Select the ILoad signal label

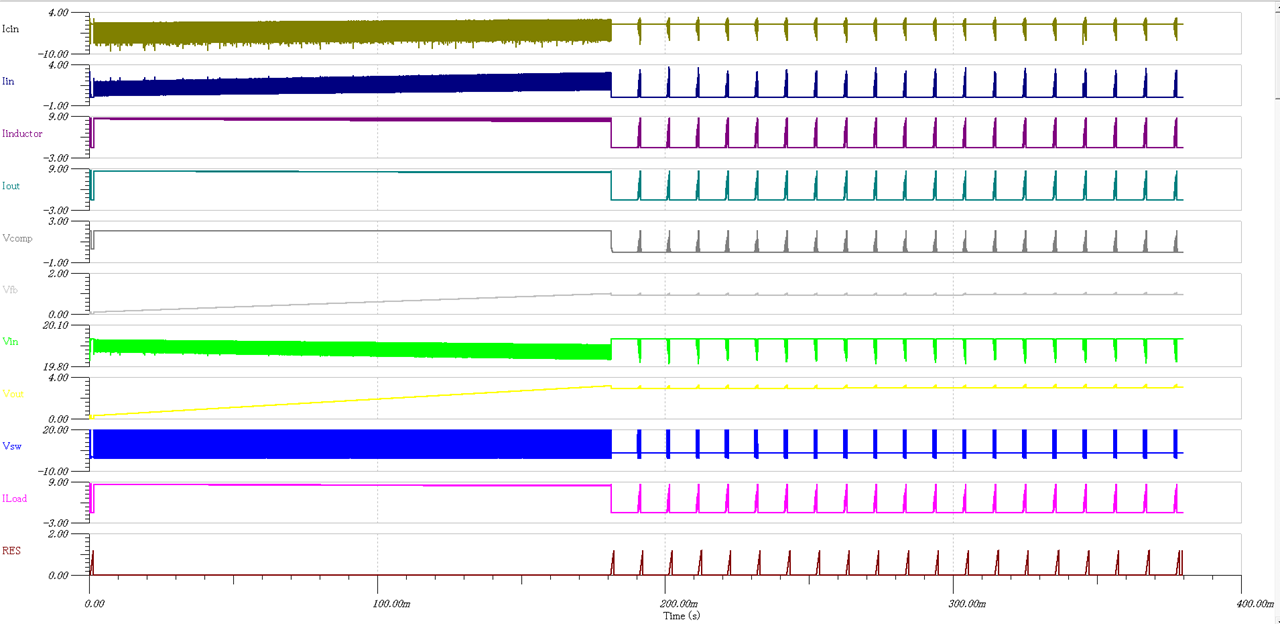click(15, 498)
